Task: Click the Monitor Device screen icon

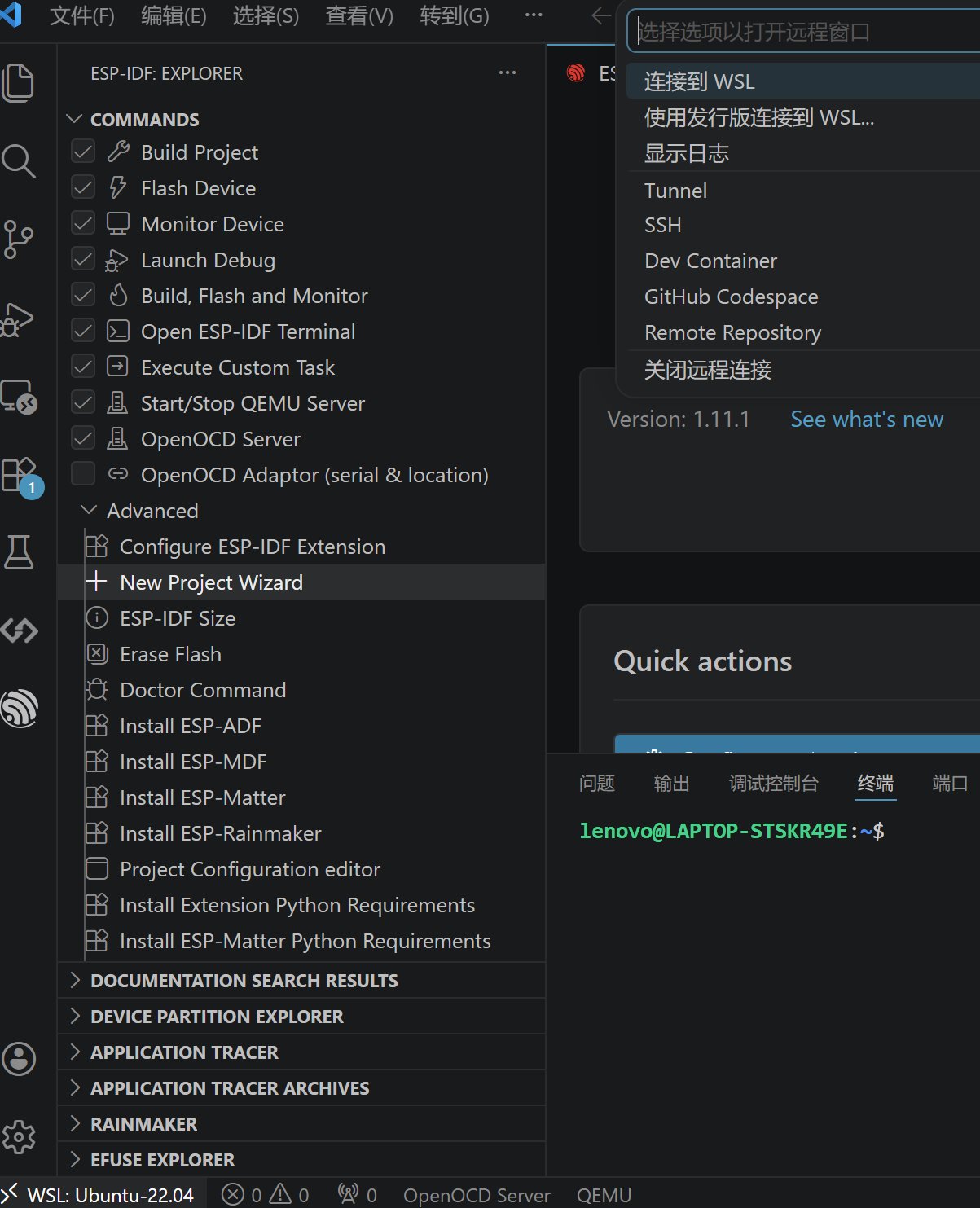Action: pyautogui.click(x=118, y=223)
